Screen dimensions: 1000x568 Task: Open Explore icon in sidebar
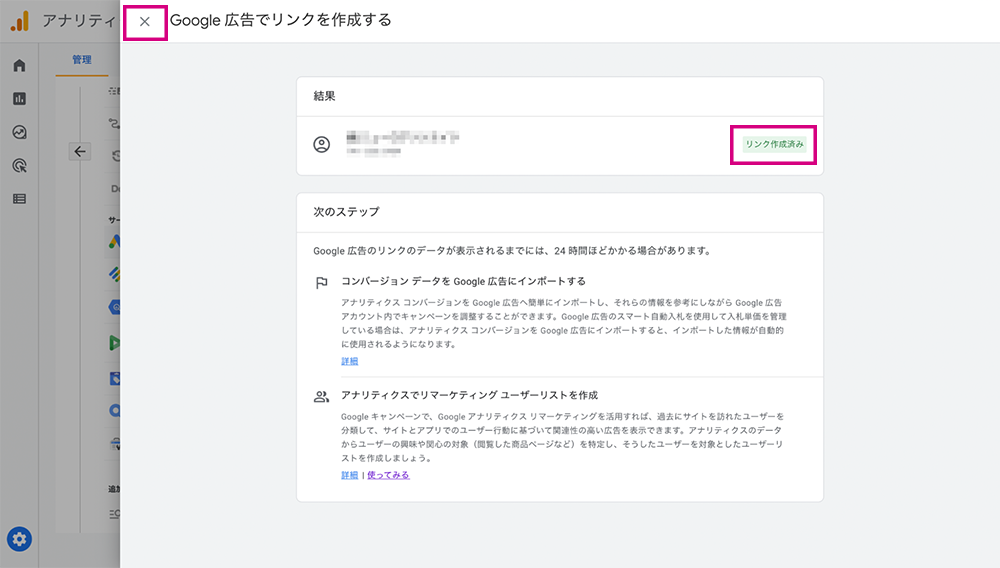19,132
